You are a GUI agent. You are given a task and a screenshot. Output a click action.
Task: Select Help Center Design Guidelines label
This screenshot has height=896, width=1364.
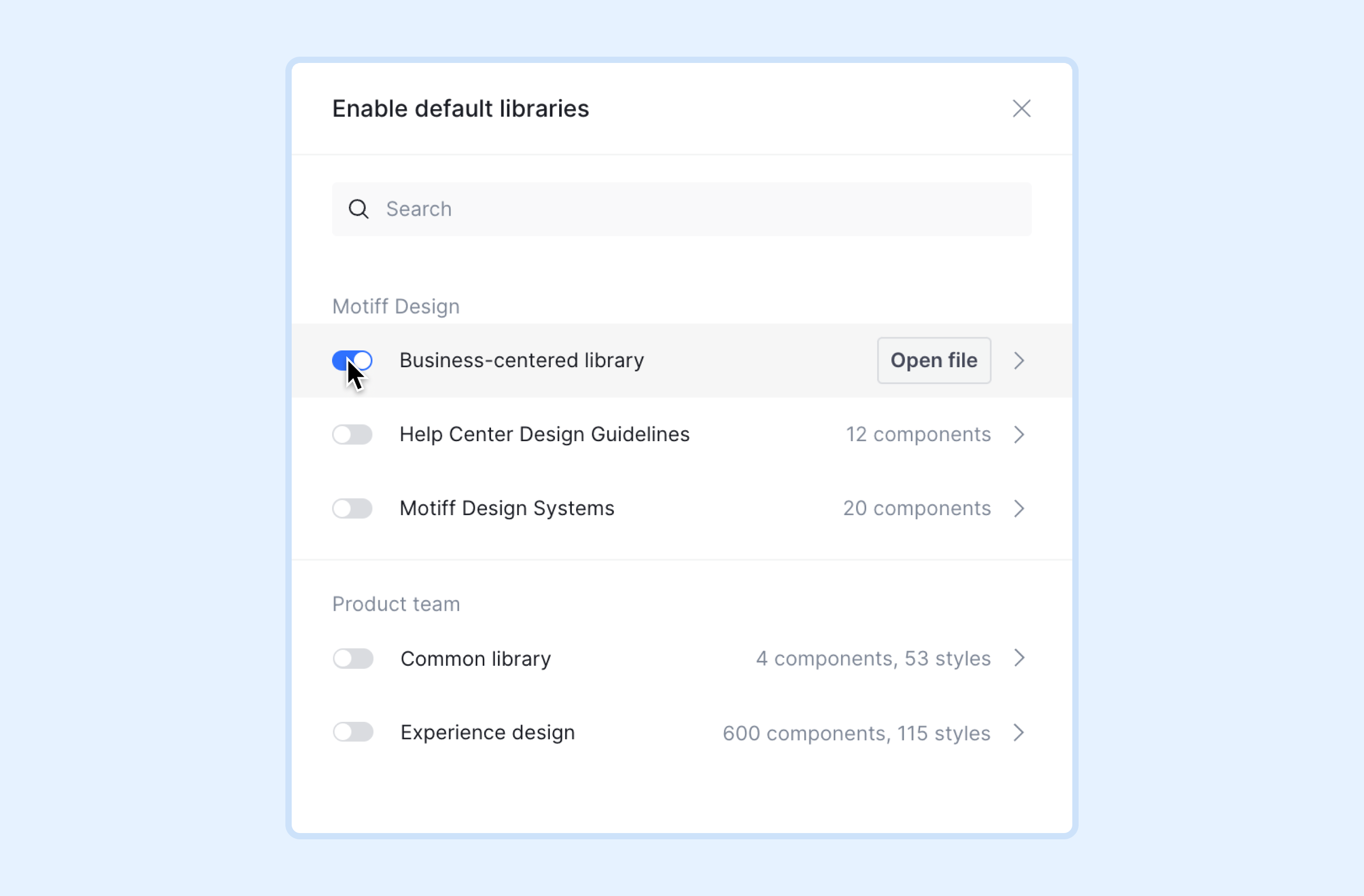545,434
